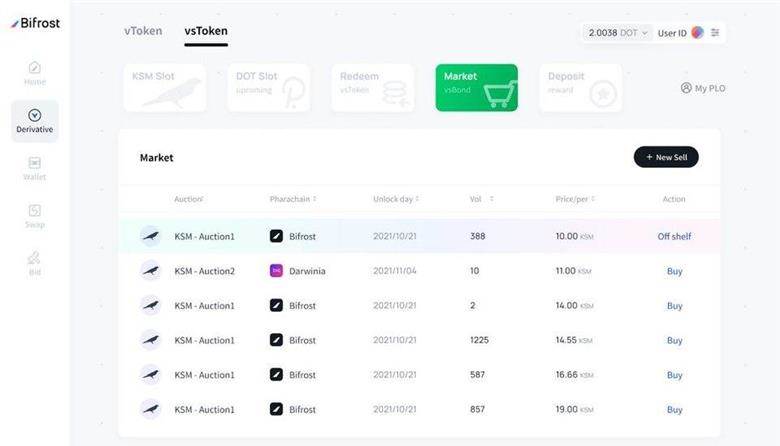Image resolution: width=780 pixels, height=446 pixels.
Task: Click the Auction column header
Action: pos(189,199)
